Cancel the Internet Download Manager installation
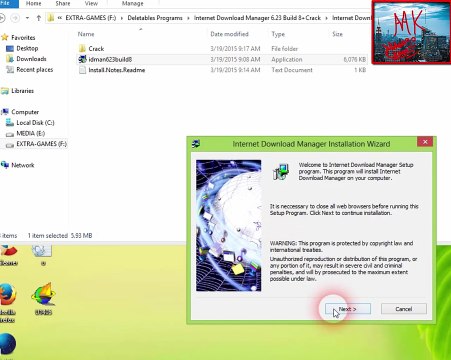 click(x=404, y=309)
